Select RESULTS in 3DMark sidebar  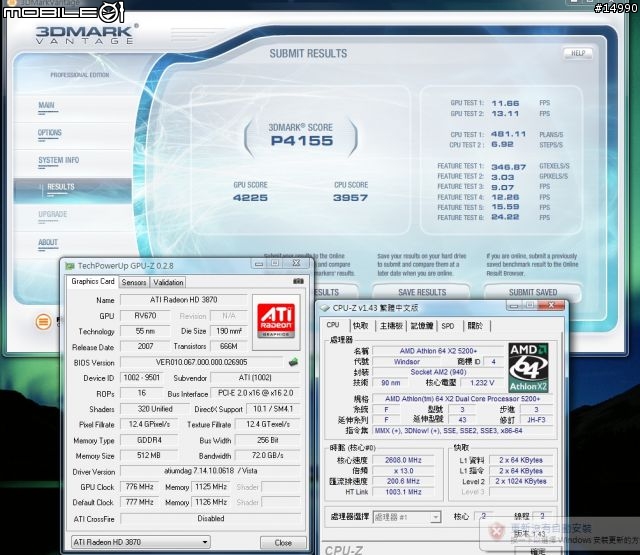73,191
